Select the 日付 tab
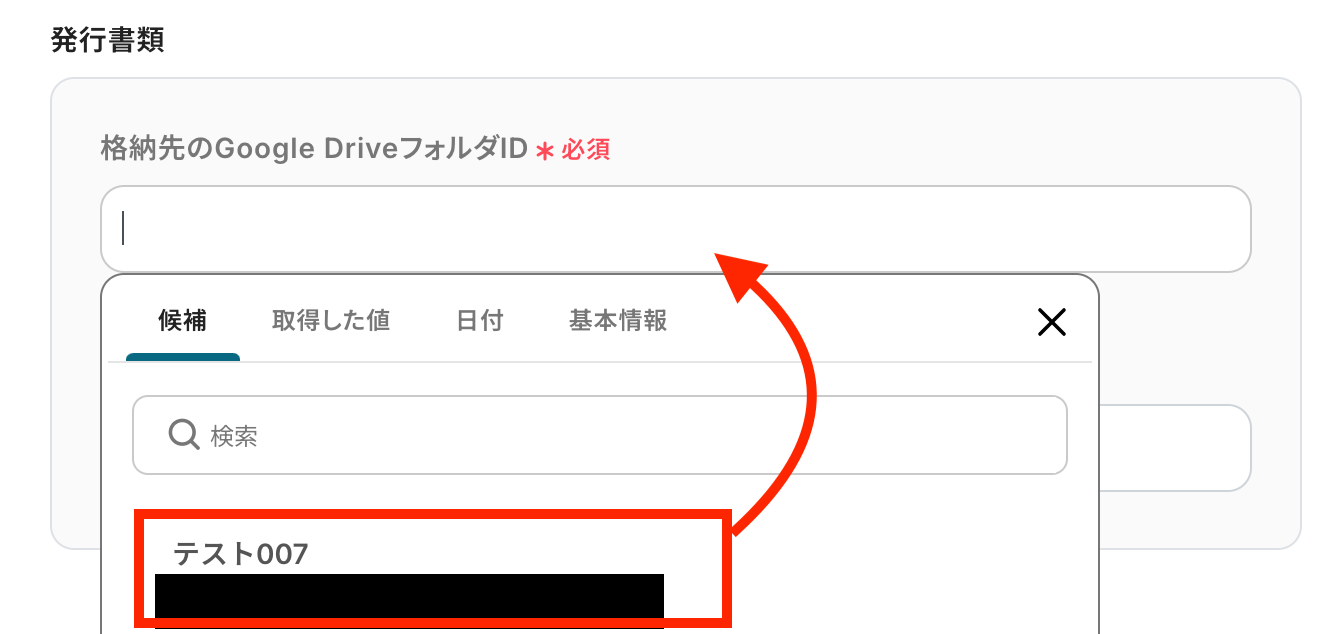The image size is (1342, 634). pos(480,321)
